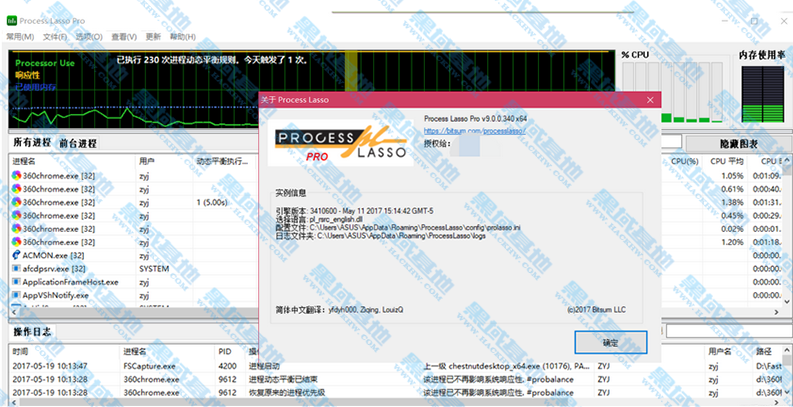Click the Process Lasso Pro v9.0.0.340 x64 text
The image size is (793, 407).
475,119
